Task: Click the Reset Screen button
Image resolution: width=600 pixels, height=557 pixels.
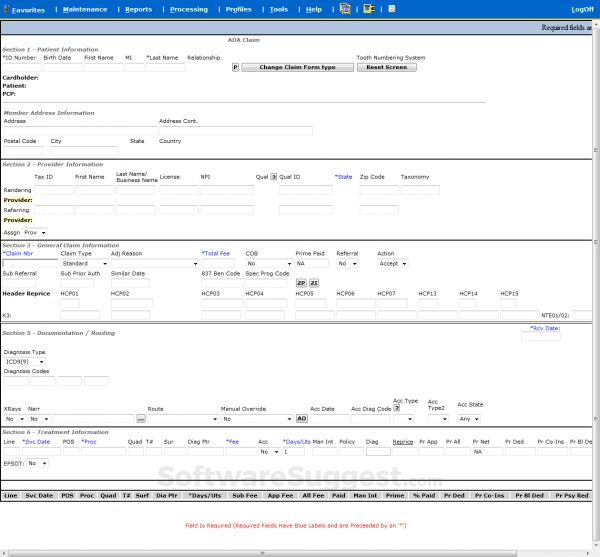Action: pyautogui.click(x=386, y=67)
